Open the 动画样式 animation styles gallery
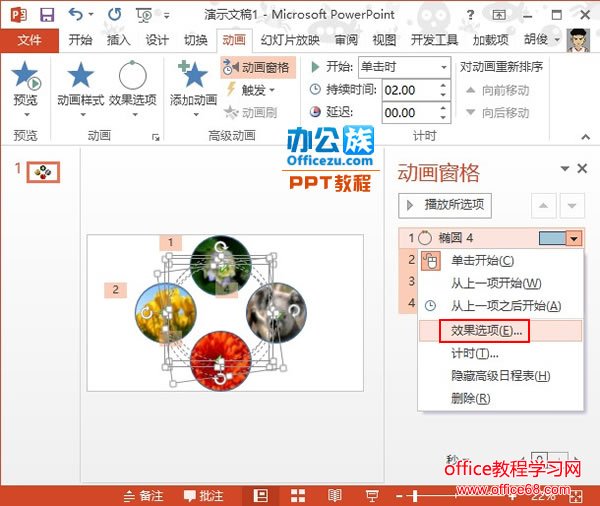600x506 pixels. pyautogui.click(x=81, y=88)
